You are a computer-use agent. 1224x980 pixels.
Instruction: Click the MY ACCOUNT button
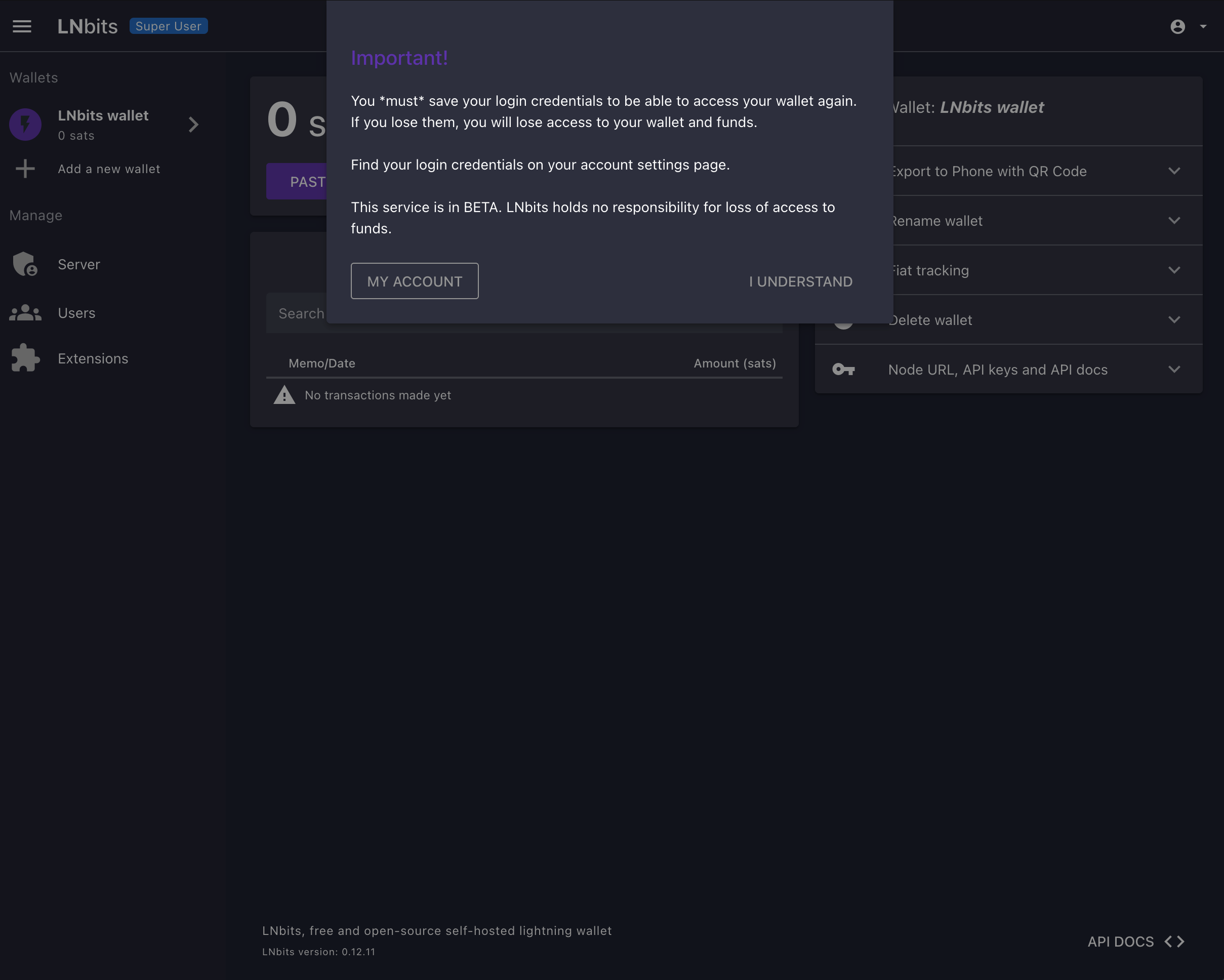click(415, 281)
